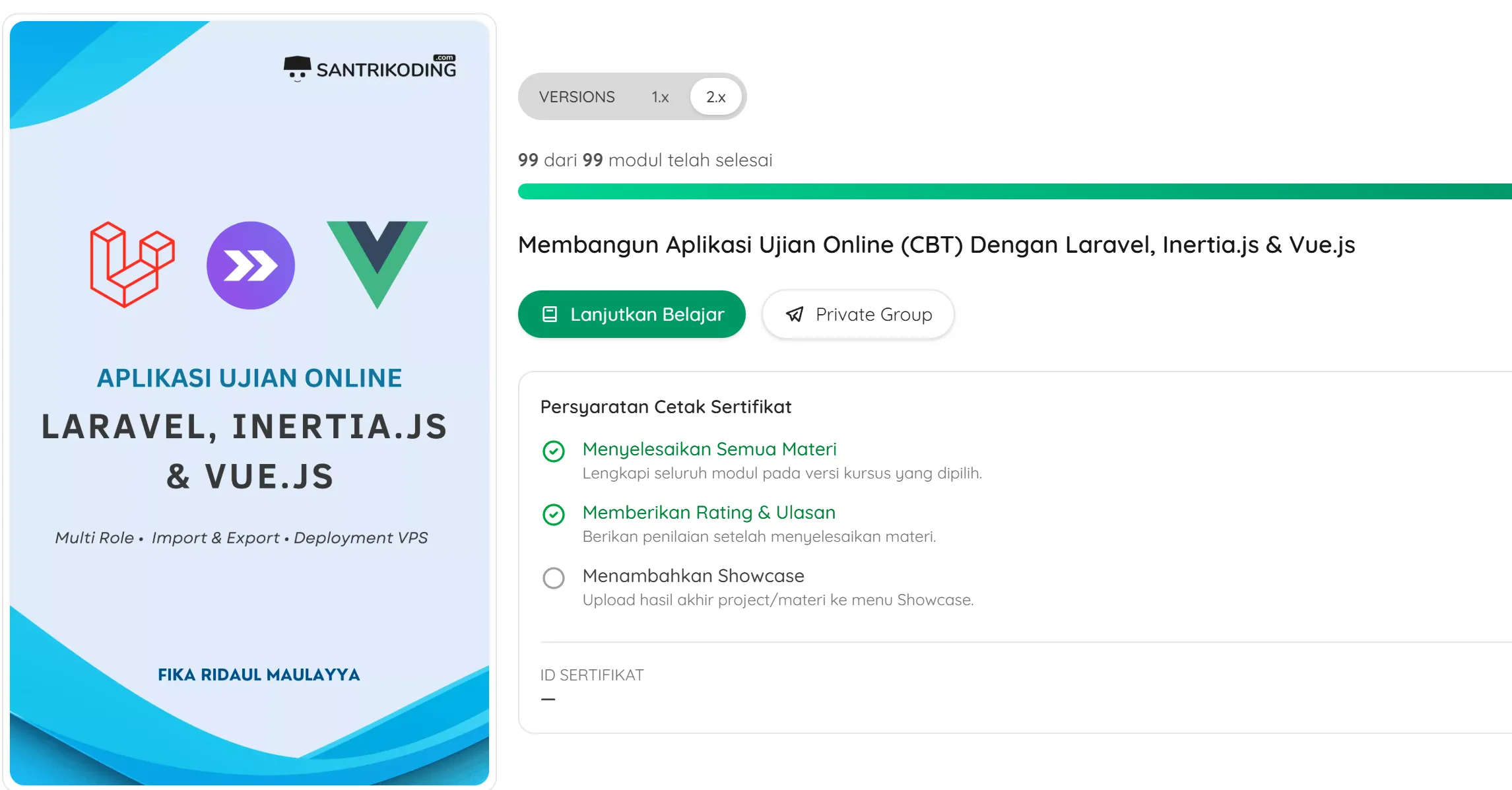Click the Memberikan Rating & Ulasan text
Screen dimensions: 1512x790
[x=709, y=513]
